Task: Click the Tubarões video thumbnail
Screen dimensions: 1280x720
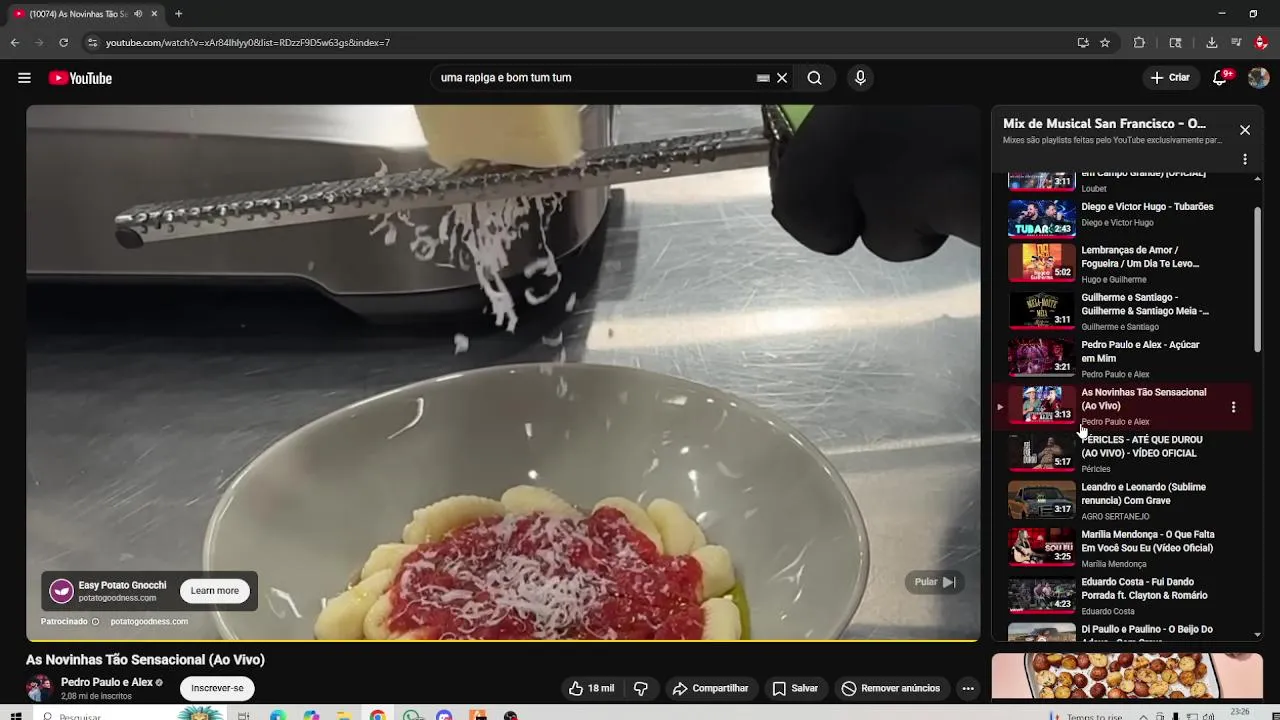Action: tap(1041, 217)
